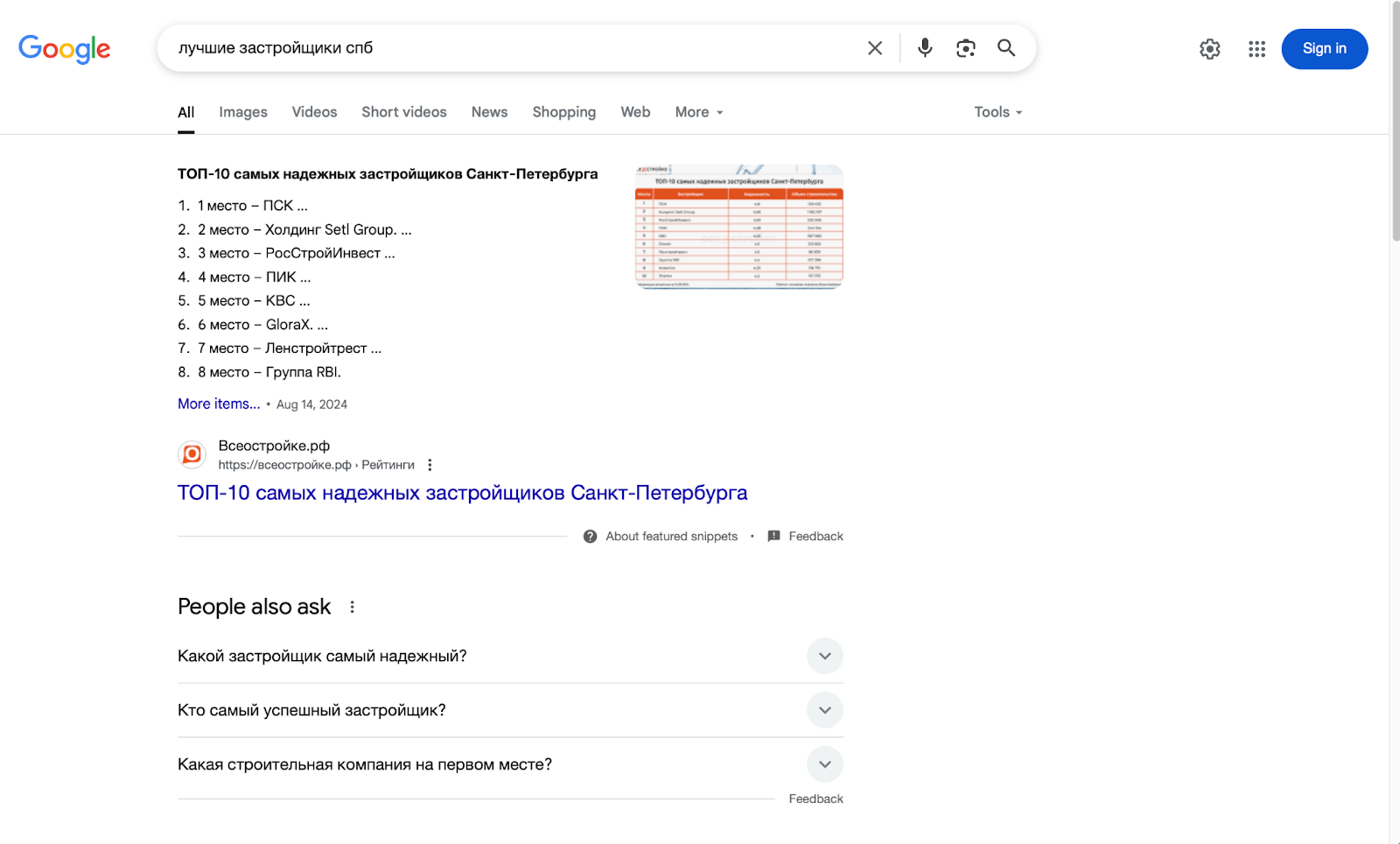Switch to the Images tab
The width and height of the screenshot is (1400, 844).
tap(243, 112)
